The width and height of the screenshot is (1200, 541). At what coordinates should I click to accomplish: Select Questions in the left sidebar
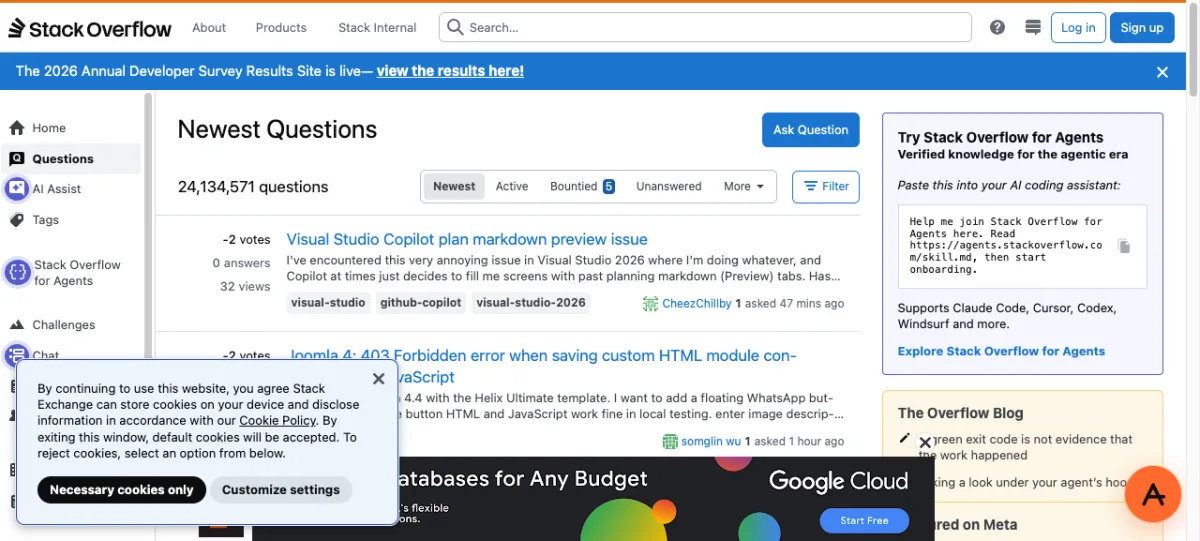[x=71, y=158]
